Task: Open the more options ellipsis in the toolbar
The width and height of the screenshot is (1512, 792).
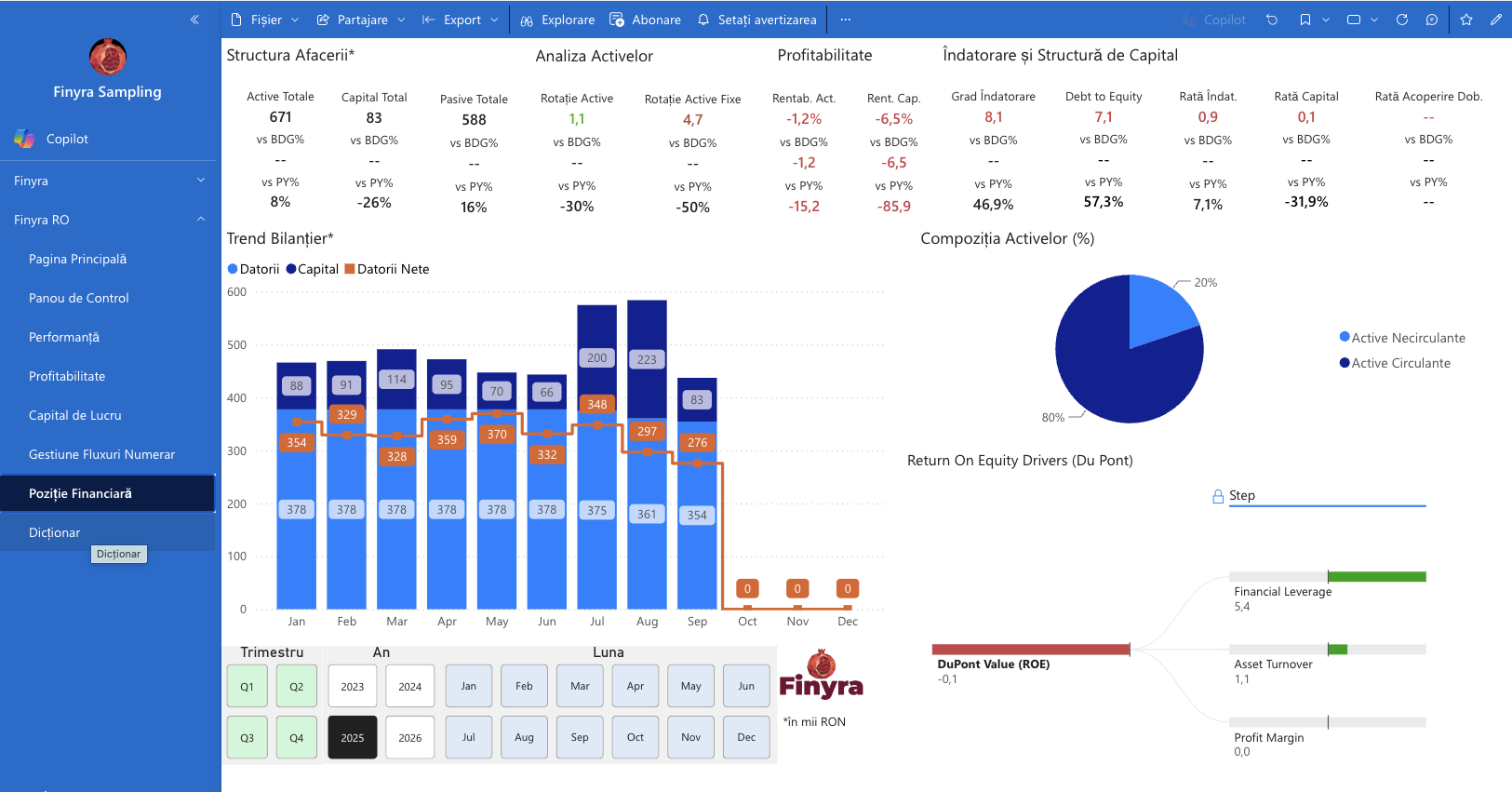Action: click(845, 20)
